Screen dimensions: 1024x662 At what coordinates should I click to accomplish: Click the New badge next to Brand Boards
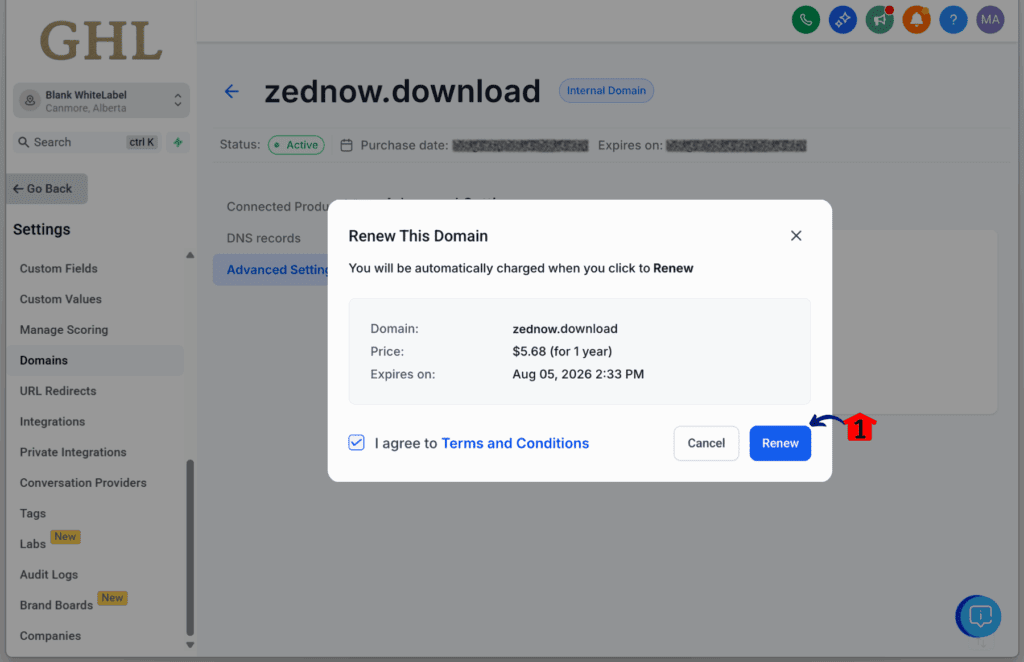112,598
